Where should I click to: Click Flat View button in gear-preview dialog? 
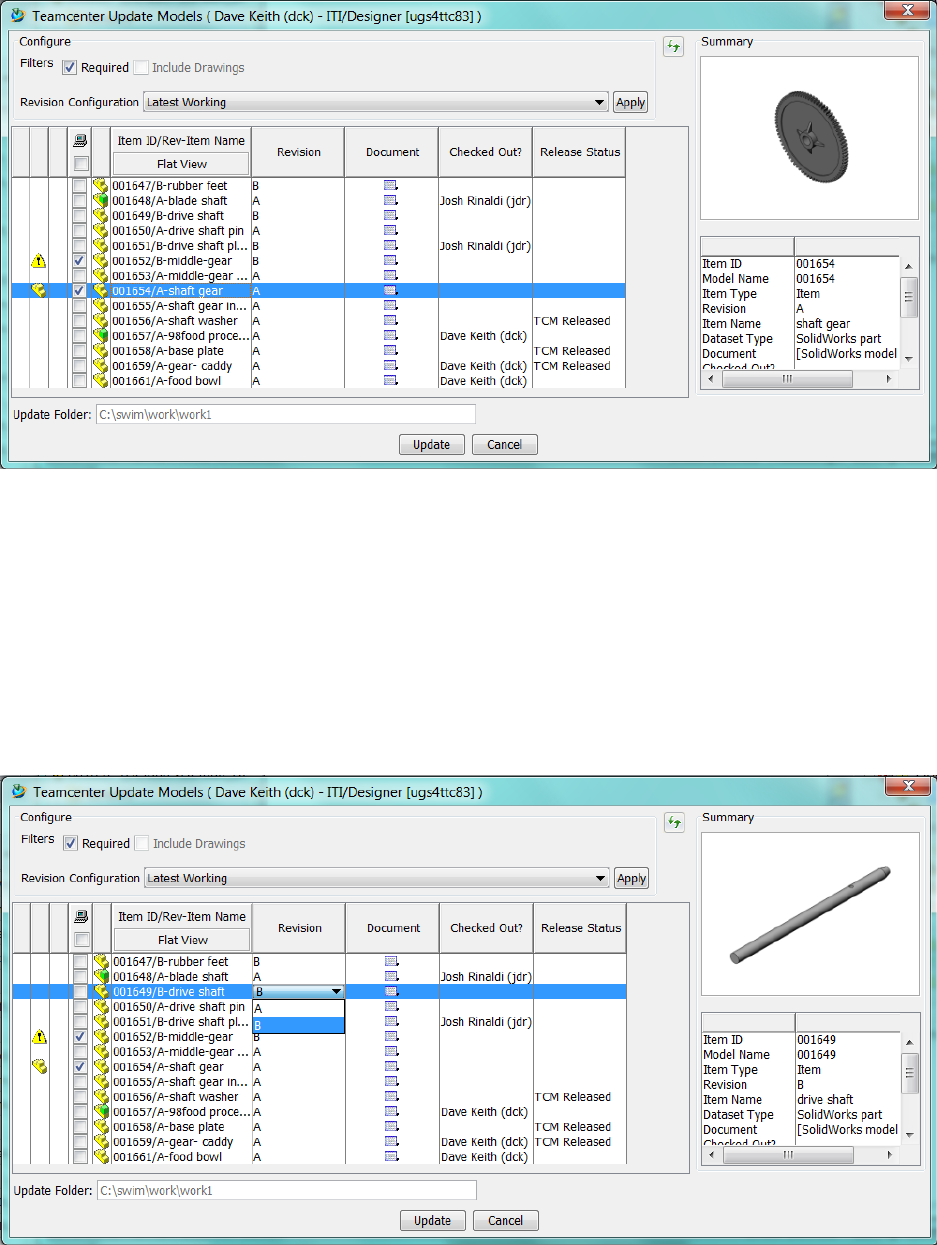(181, 164)
